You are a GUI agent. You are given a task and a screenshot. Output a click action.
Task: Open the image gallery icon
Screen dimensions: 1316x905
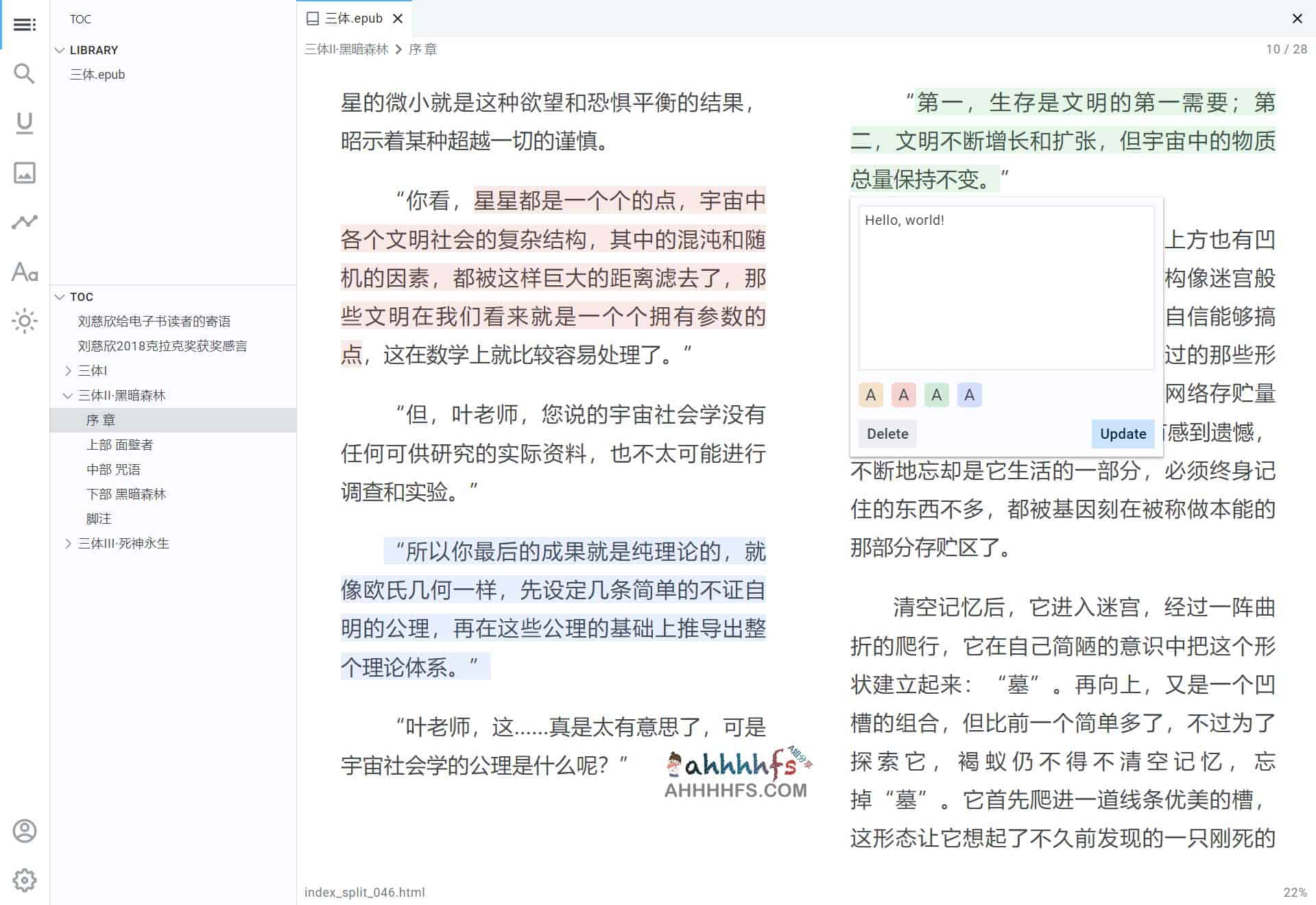(25, 173)
